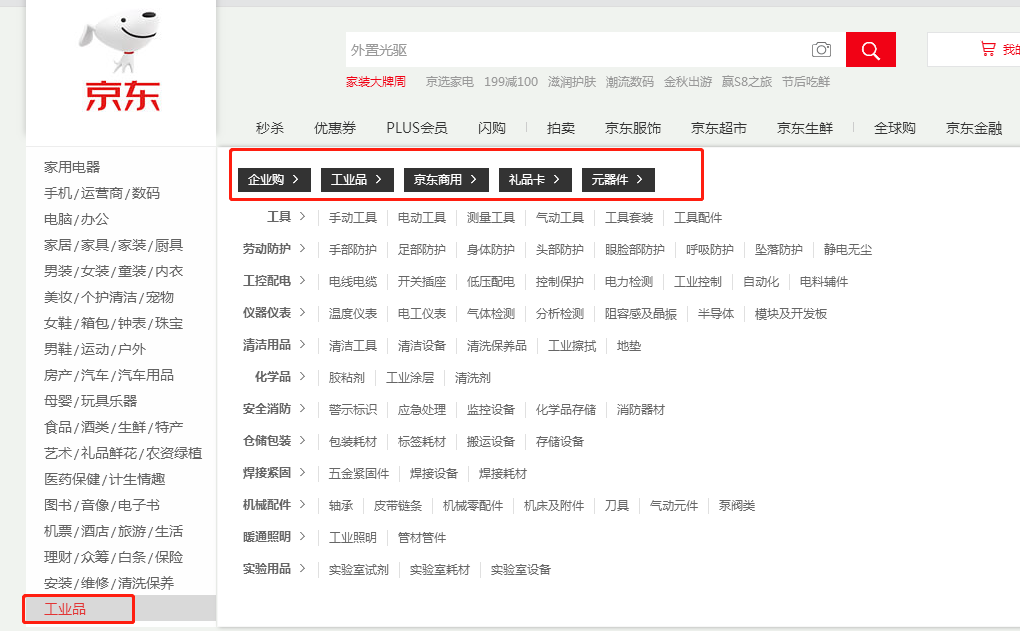1020x631 pixels.
Task: Expand the 机械配件 category row
Action: [x=274, y=504]
